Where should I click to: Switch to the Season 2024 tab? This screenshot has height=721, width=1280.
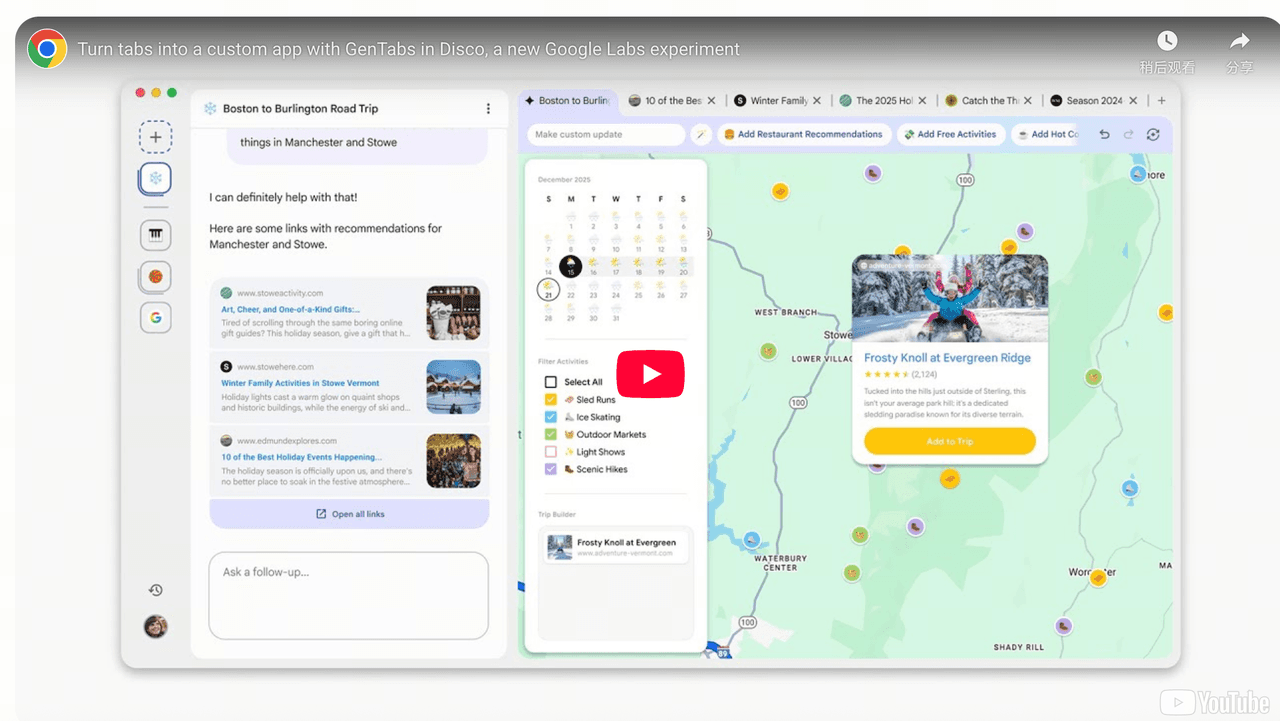click(1093, 101)
